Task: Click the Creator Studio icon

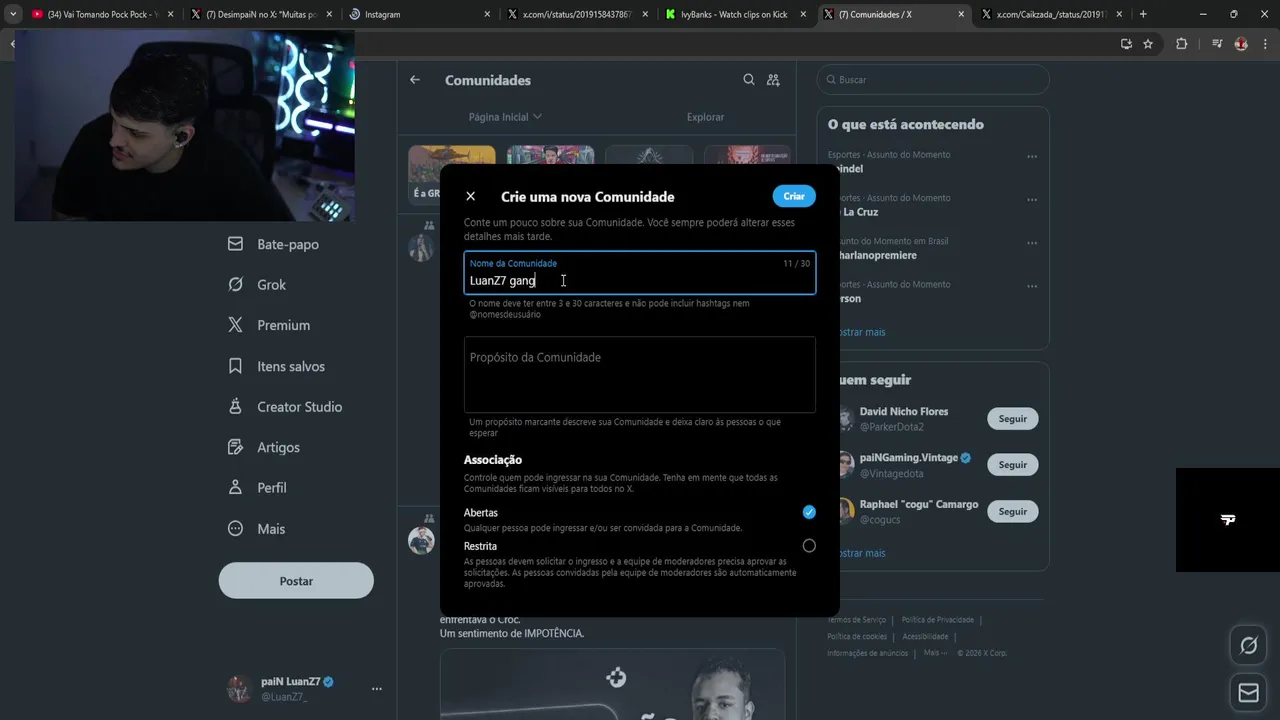Action: [235, 407]
